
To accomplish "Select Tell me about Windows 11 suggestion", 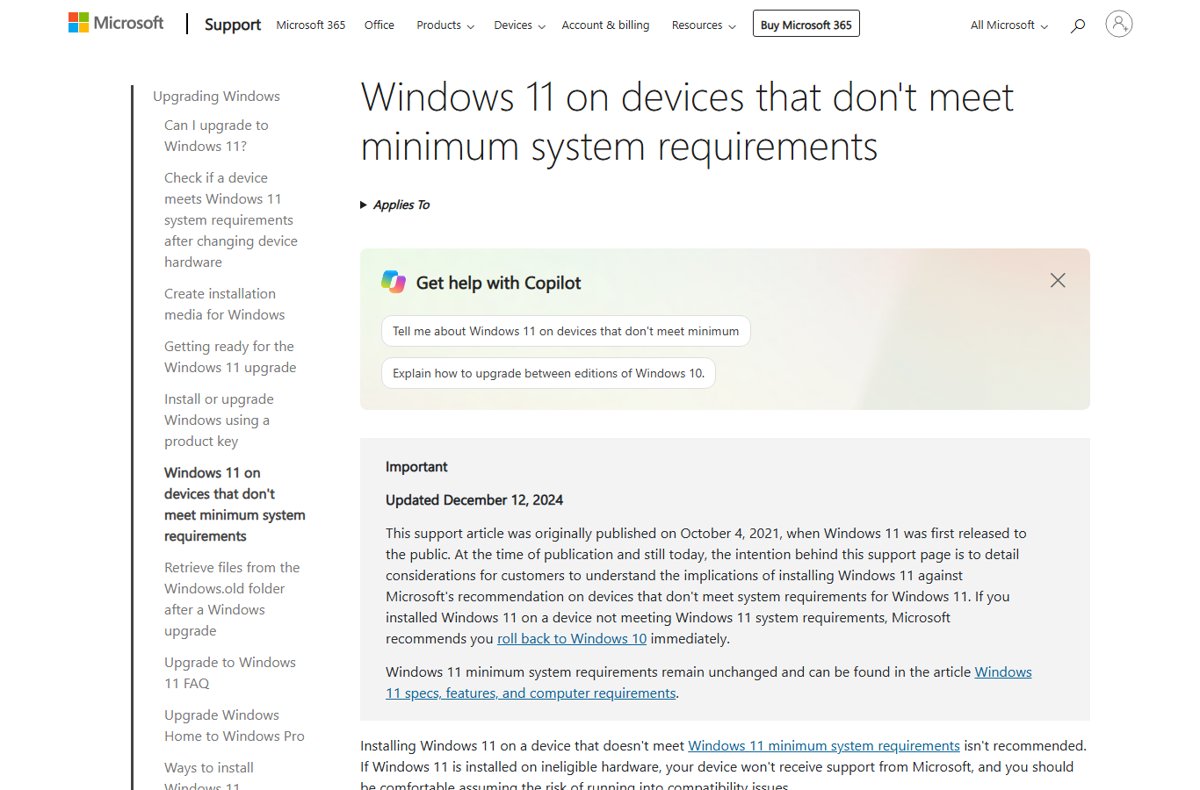I will point(566,331).
